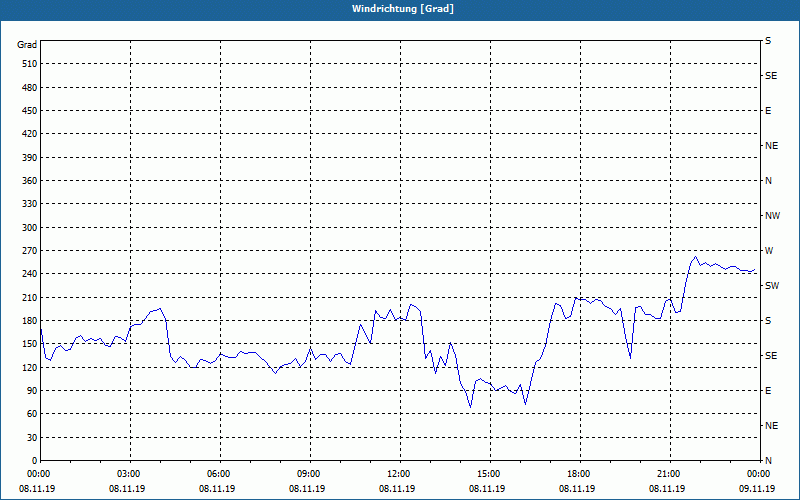Click the 18:00 time label

(580, 474)
